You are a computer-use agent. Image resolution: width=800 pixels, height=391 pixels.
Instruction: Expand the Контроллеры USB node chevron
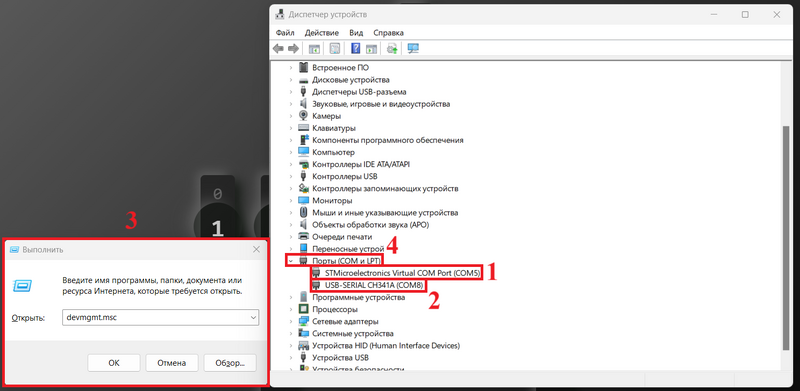pos(291,177)
